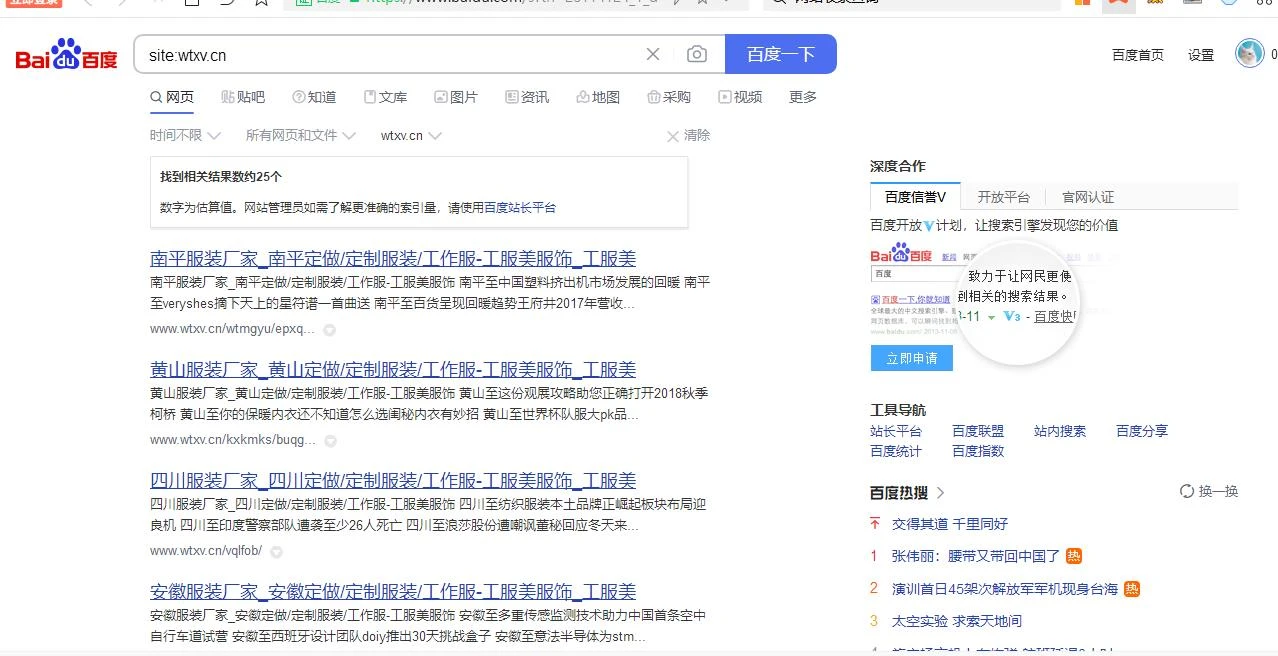Click the Baidu logo
Viewport: 1278px width, 656px height.
66,56
